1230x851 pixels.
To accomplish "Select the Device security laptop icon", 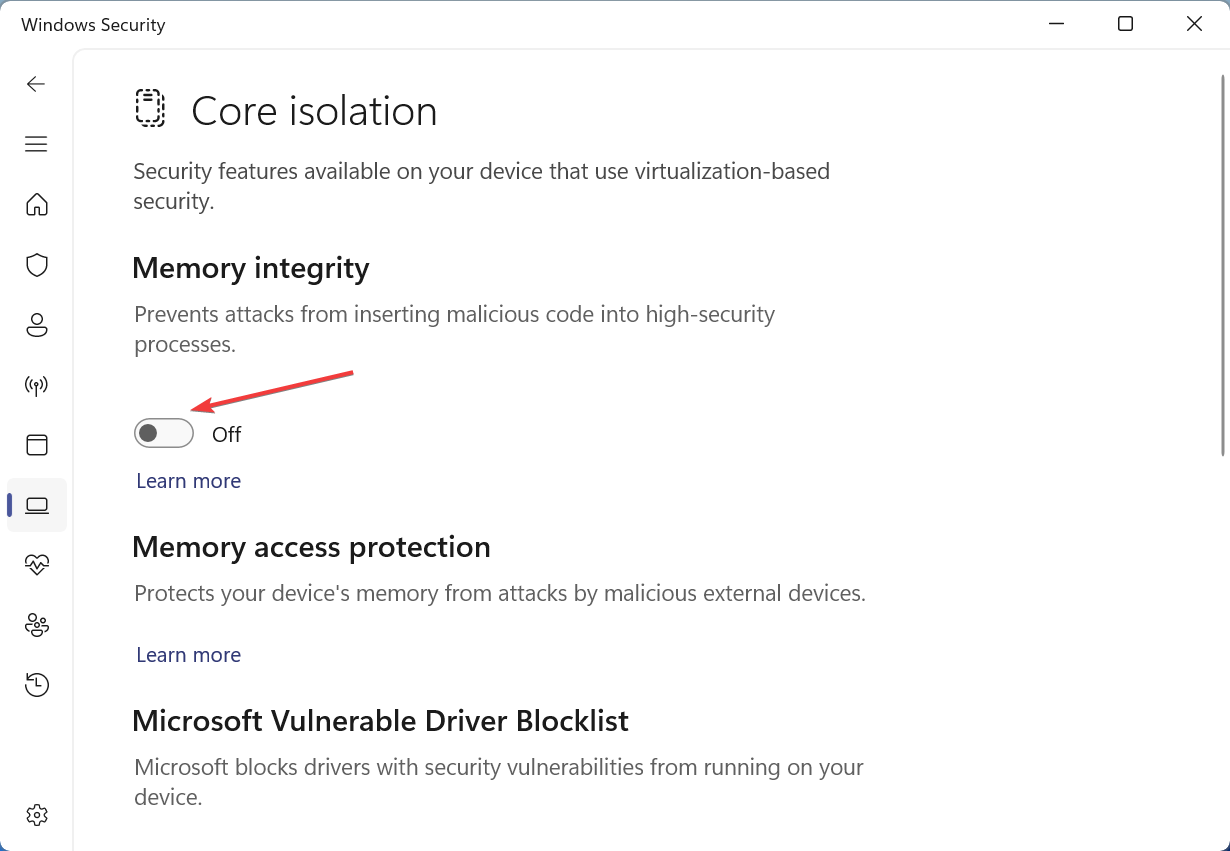I will point(37,505).
